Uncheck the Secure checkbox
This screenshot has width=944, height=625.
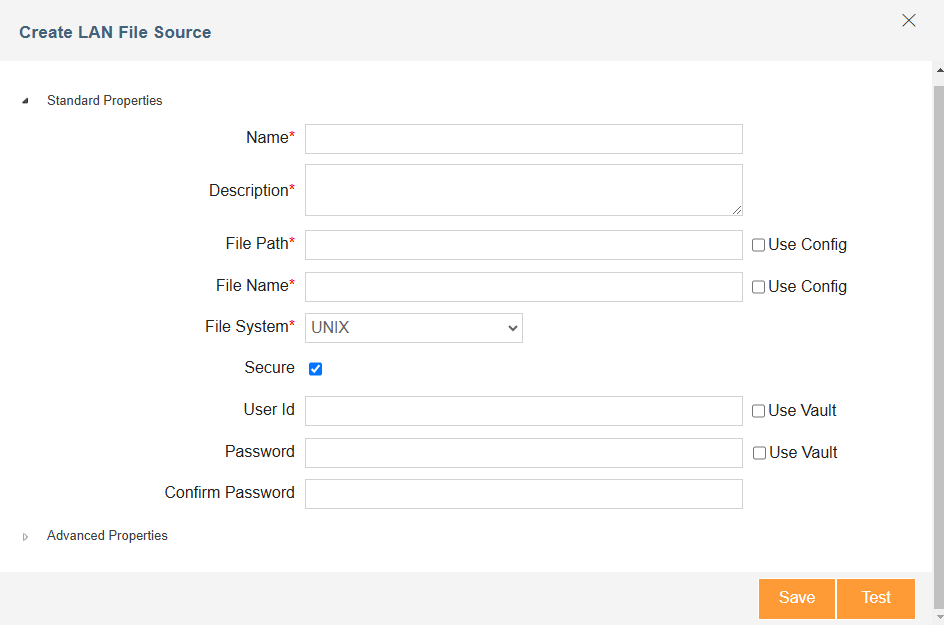(x=315, y=369)
